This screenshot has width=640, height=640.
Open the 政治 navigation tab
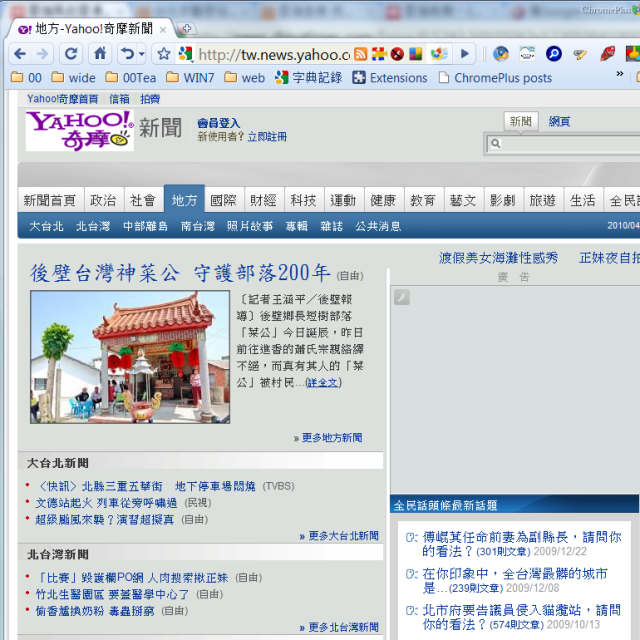click(x=103, y=200)
